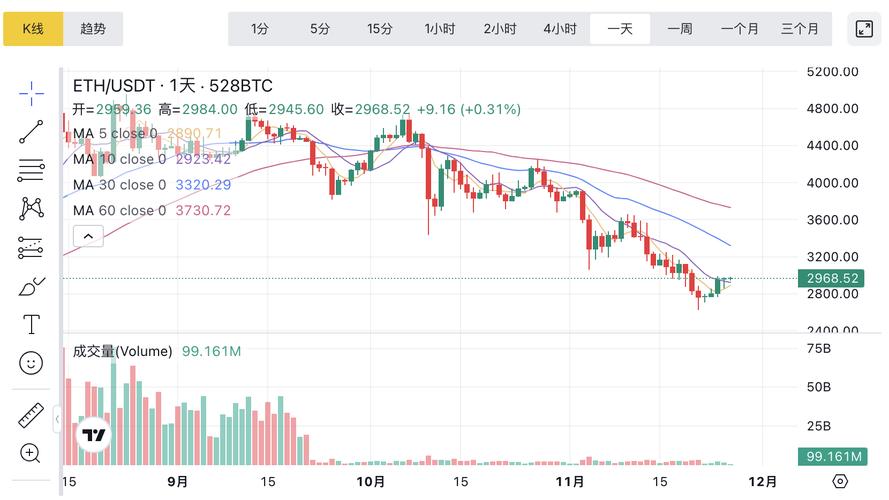Select the 一周 weekly timeframe

pos(680,29)
